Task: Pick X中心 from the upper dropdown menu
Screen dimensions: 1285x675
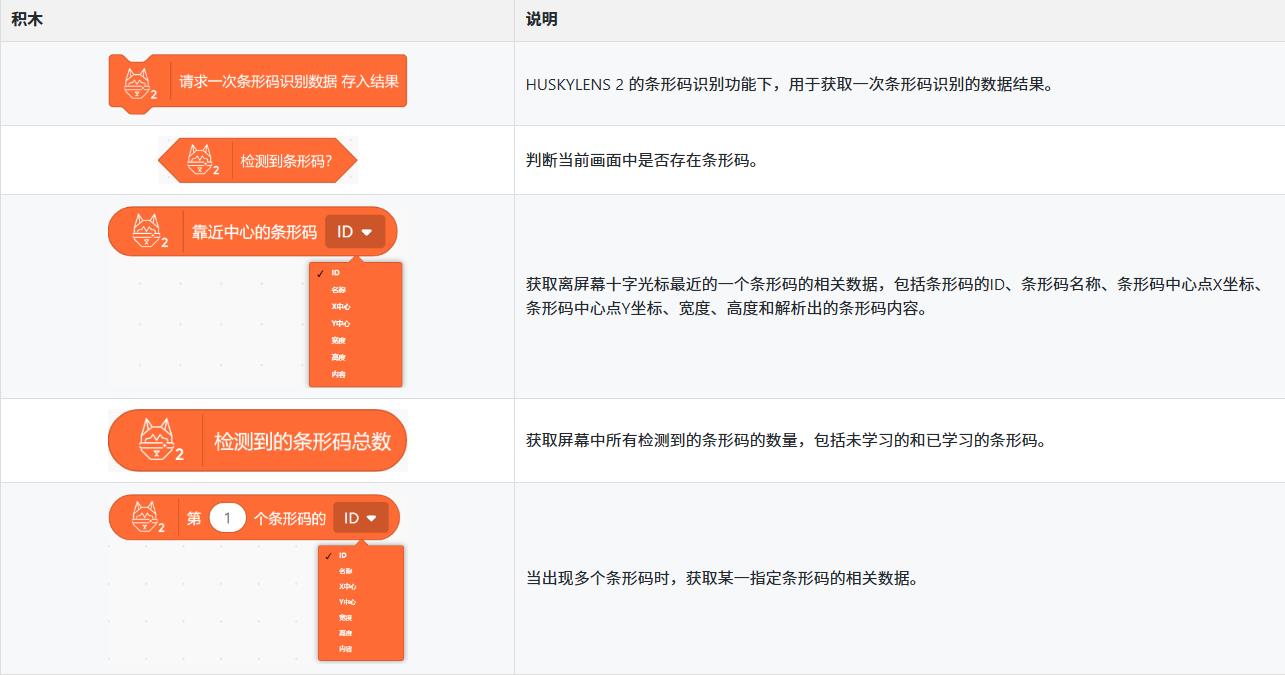Action: pos(341,306)
